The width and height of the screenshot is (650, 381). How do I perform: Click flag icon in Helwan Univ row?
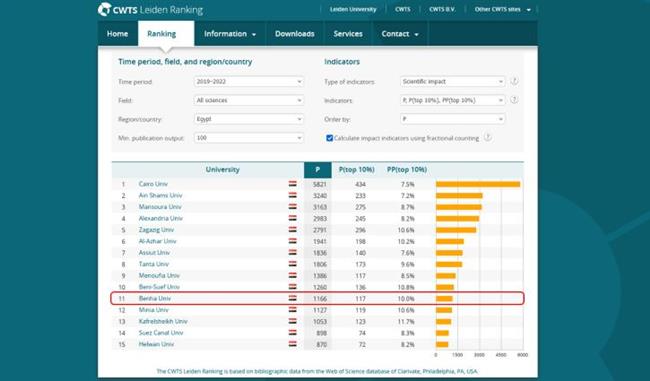click(x=293, y=344)
